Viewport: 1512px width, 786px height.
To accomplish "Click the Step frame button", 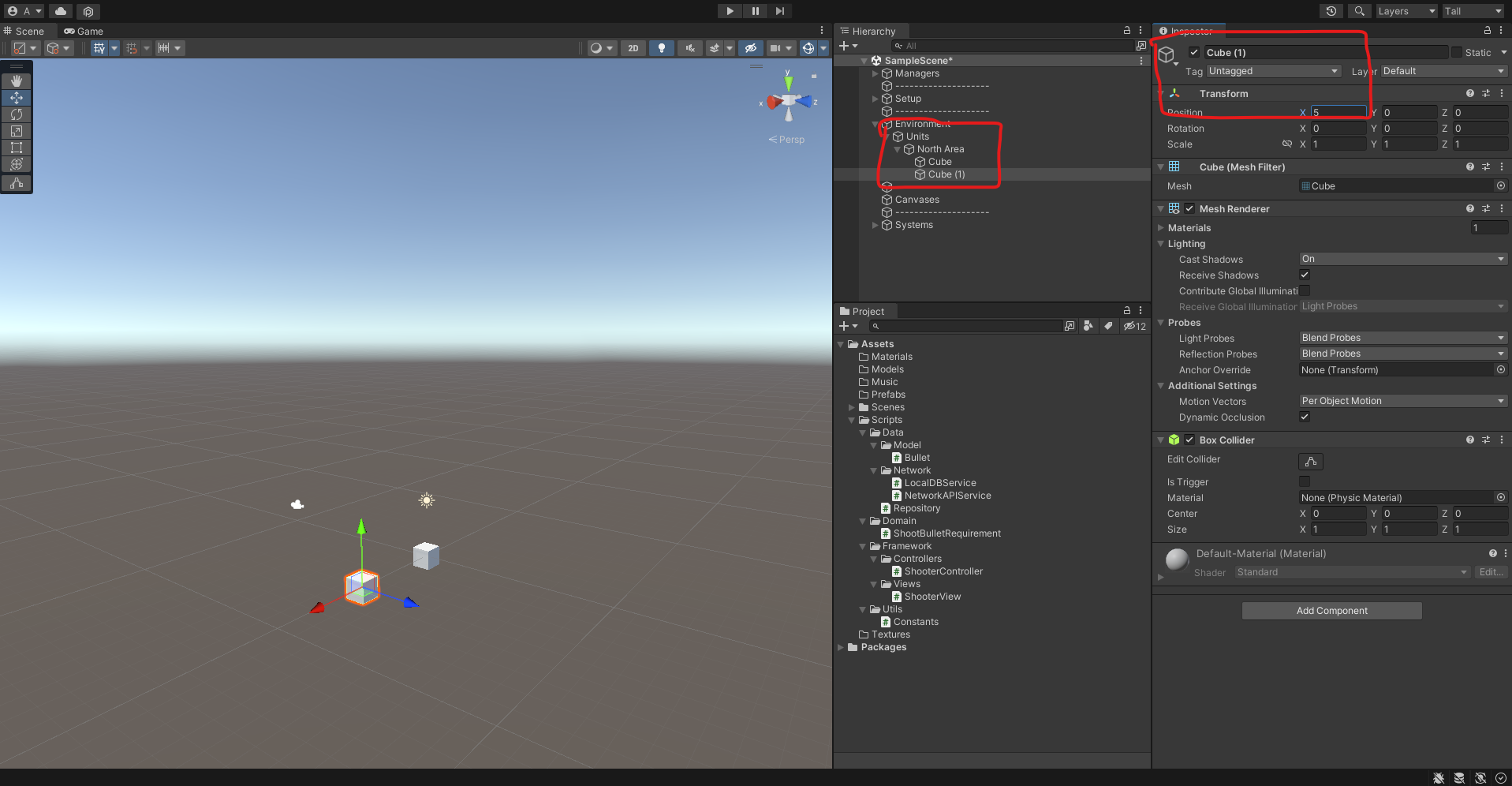I will (x=780, y=11).
